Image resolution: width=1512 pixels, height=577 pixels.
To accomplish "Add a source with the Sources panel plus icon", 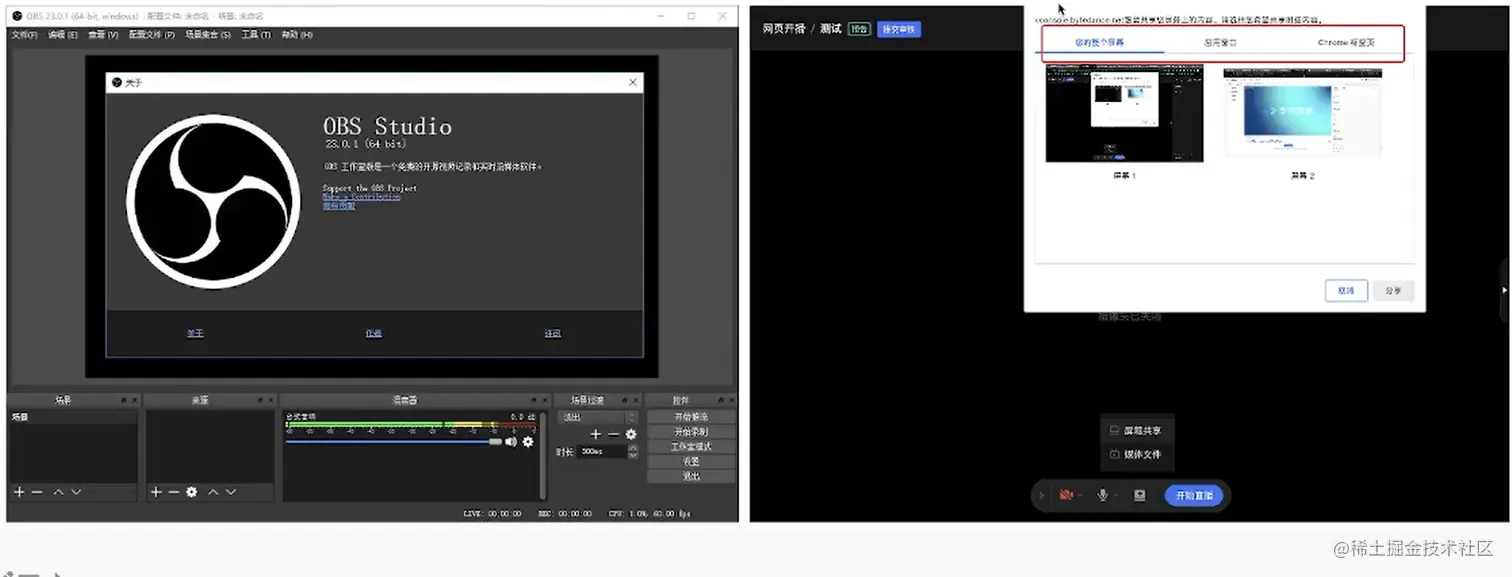I will click(x=155, y=492).
